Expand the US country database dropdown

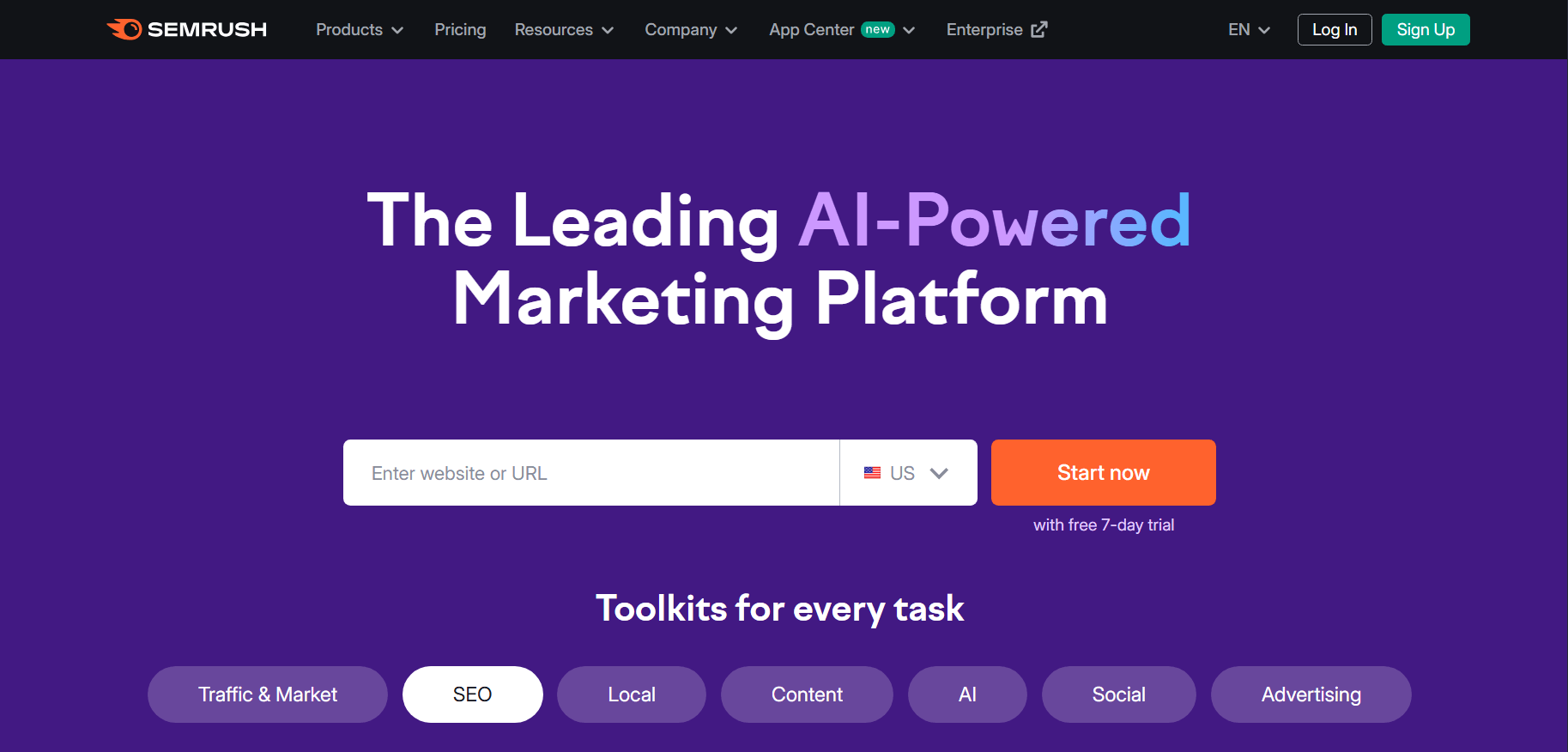pos(908,473)
